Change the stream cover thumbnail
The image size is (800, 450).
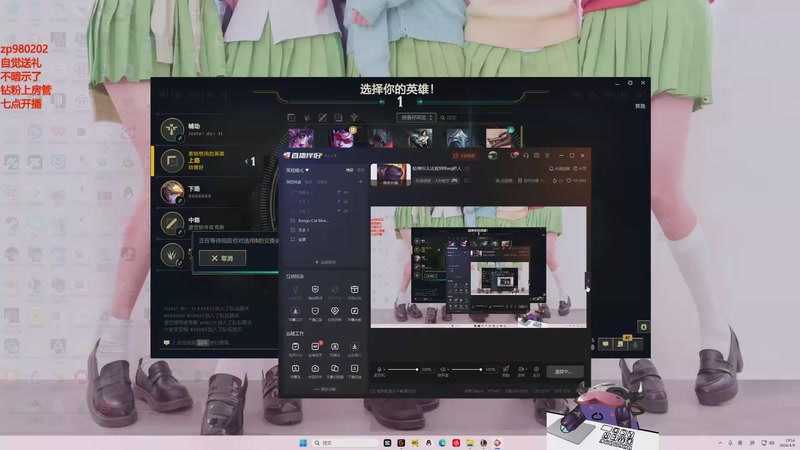point(390,174)
